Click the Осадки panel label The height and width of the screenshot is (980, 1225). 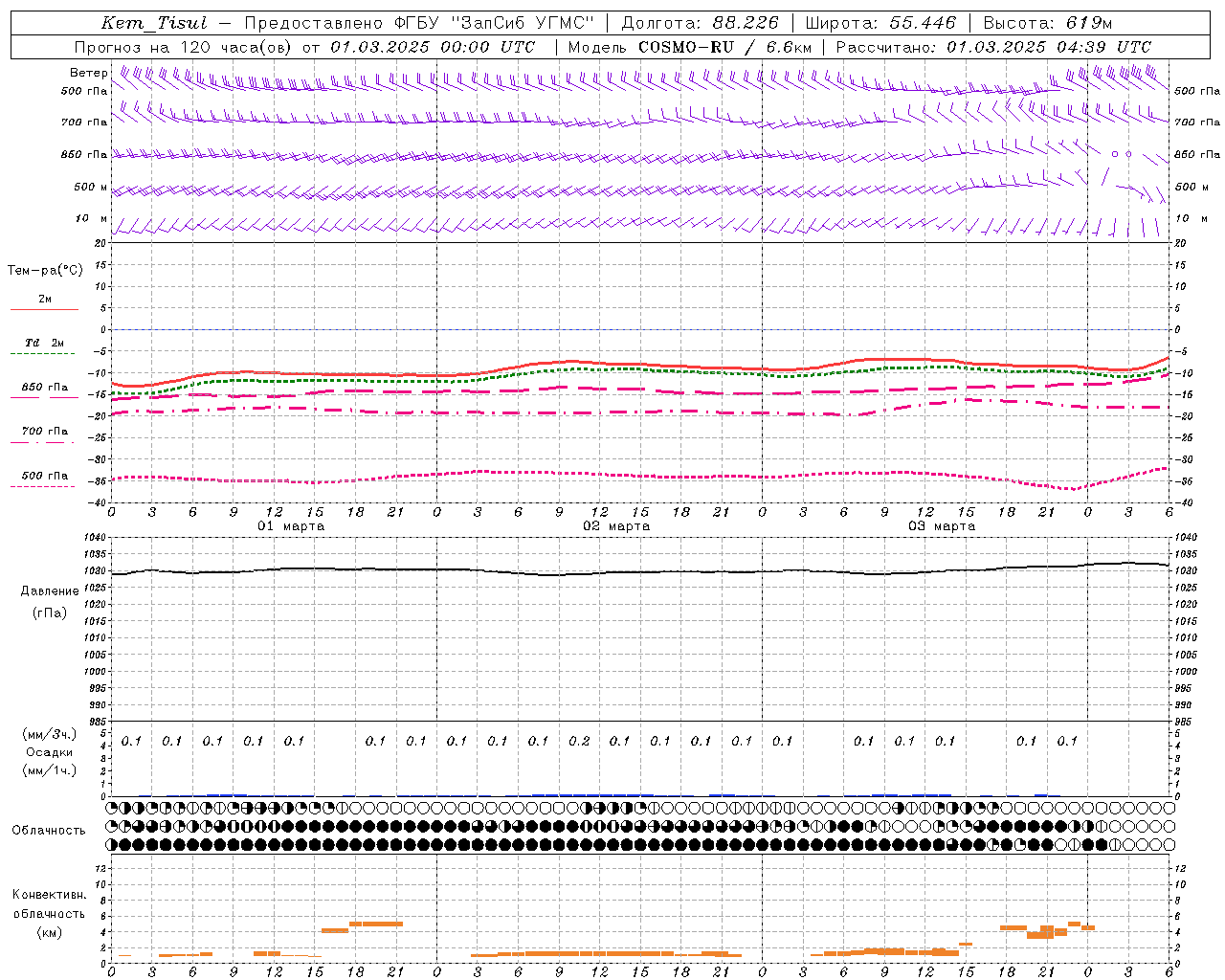[x=50, y=752]
